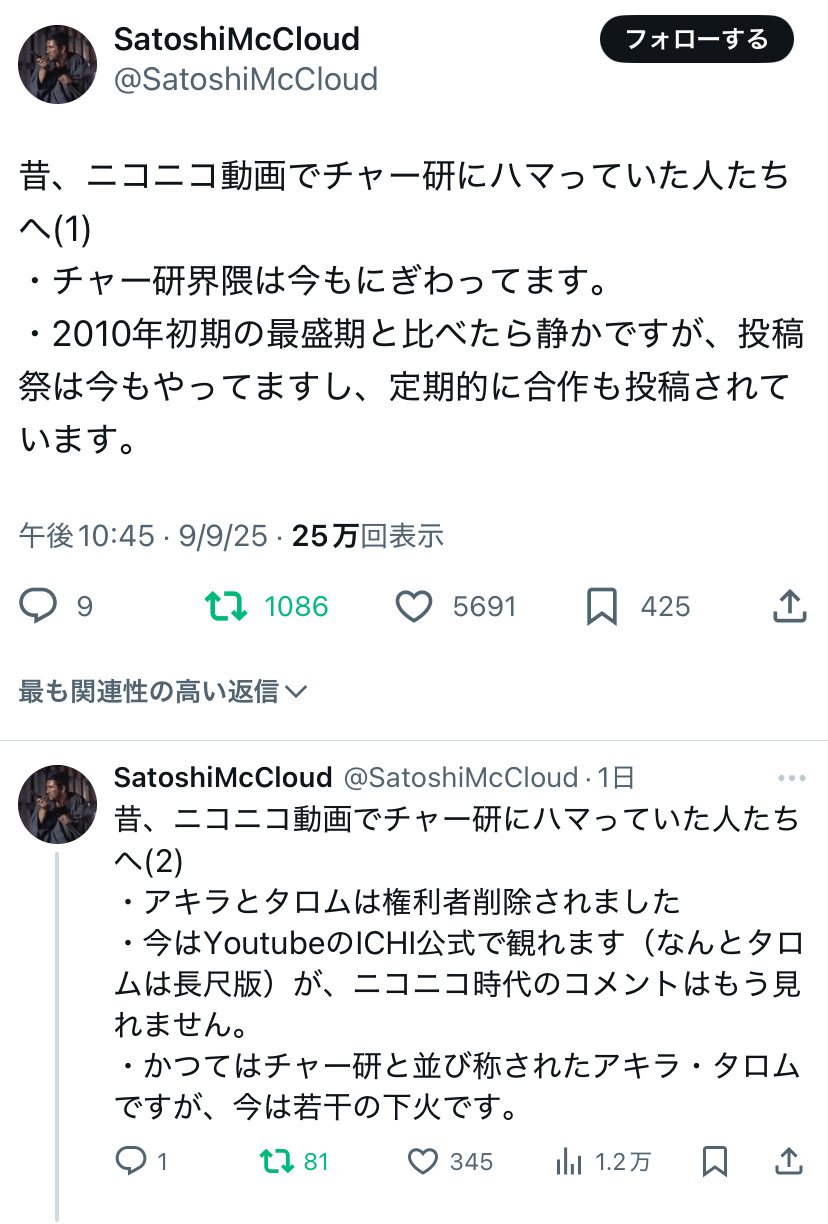Open the reply author's avatar
Viewport: 828px width, 1224px height.
[57, 803]
